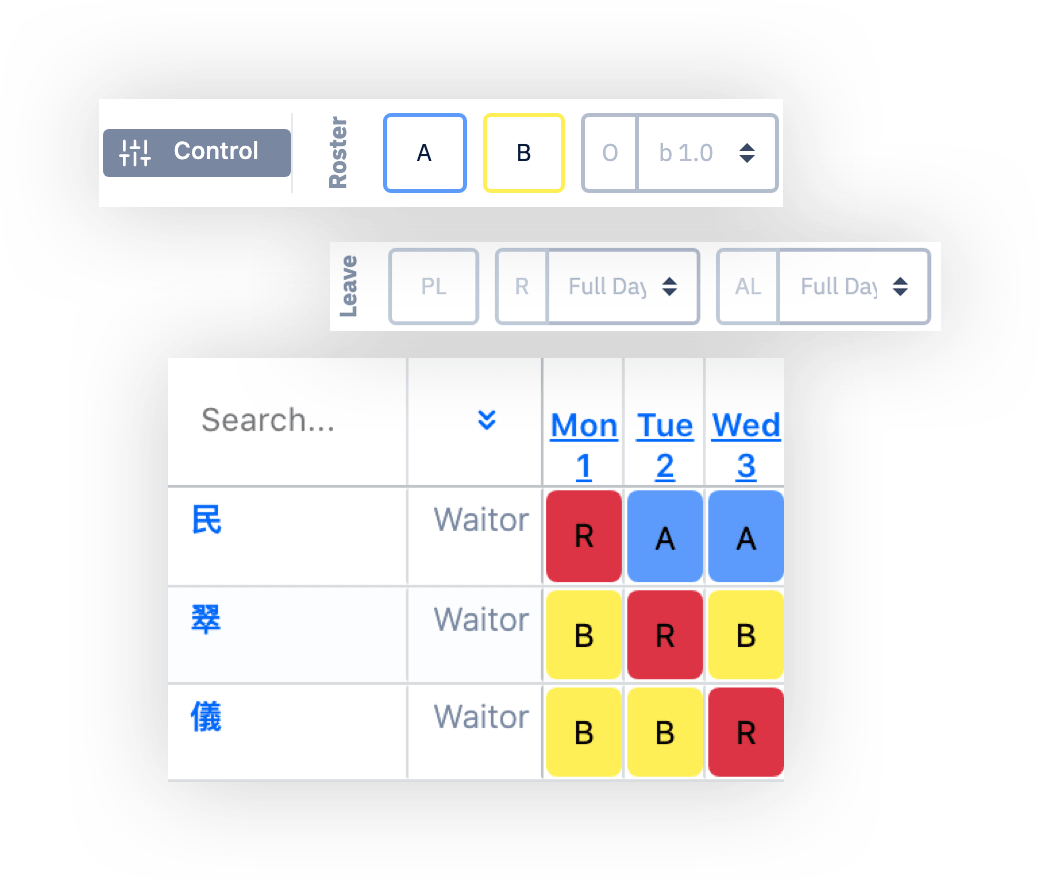Select 民's red R cell on Monday

click(584, 536)
